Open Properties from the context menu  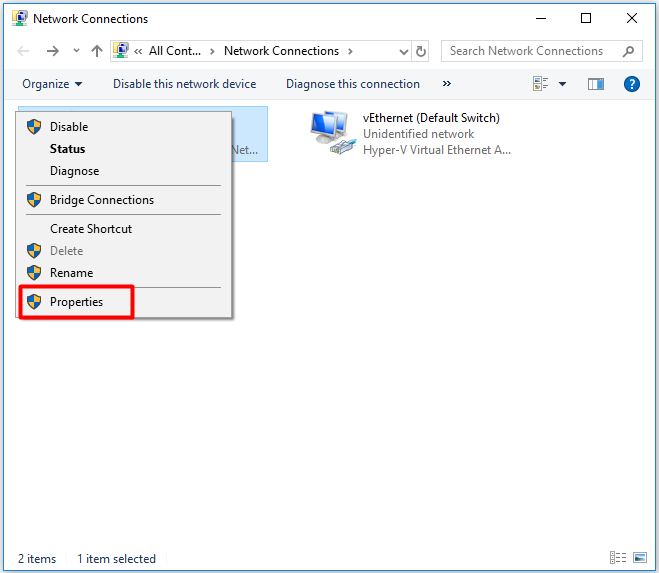124,302
